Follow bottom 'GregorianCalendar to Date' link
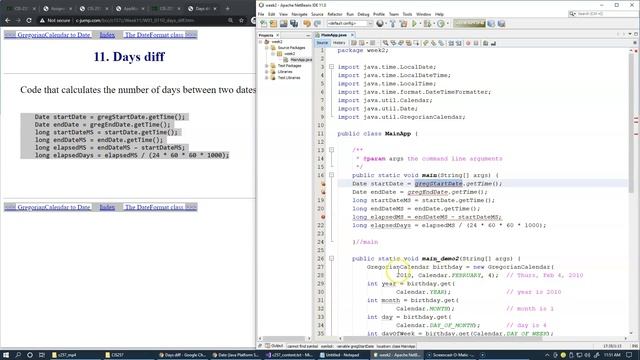Screen dimensions: 640x360 [53, 207]
